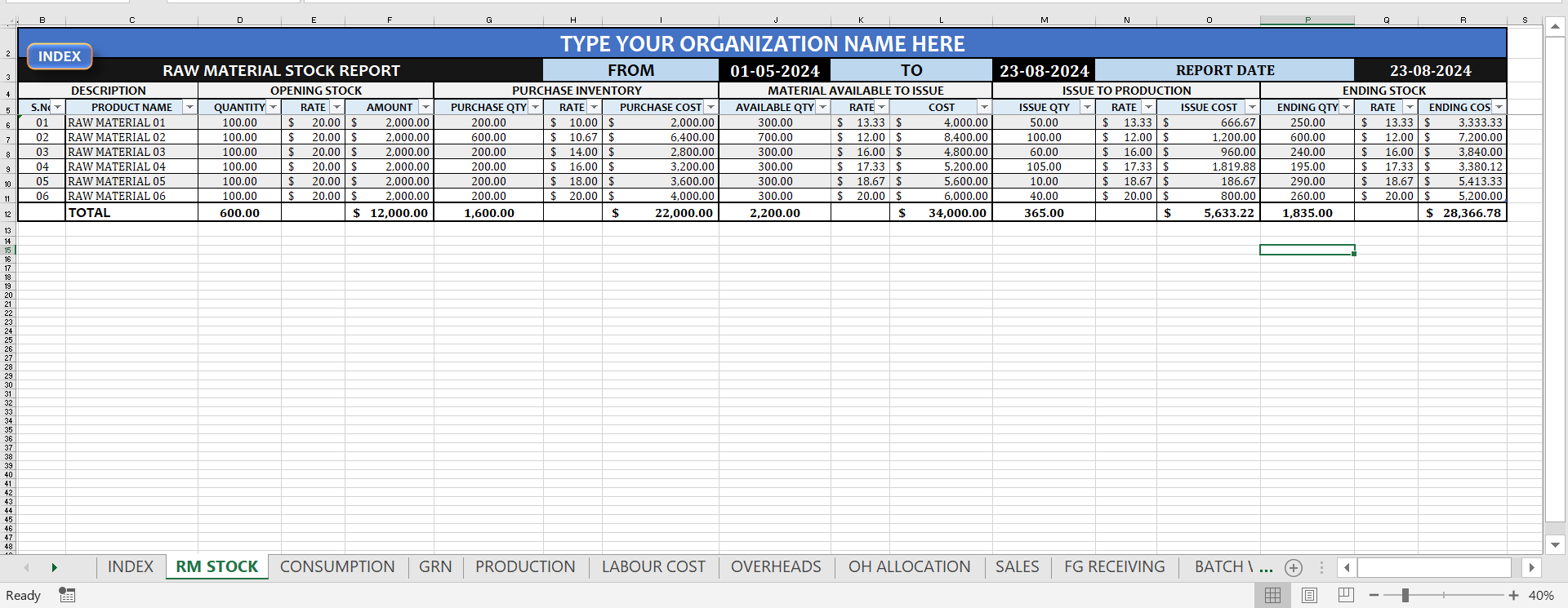Open ISSUE QTY filter dropdown
The image size is (1568, 608).
click(1087, 107)
